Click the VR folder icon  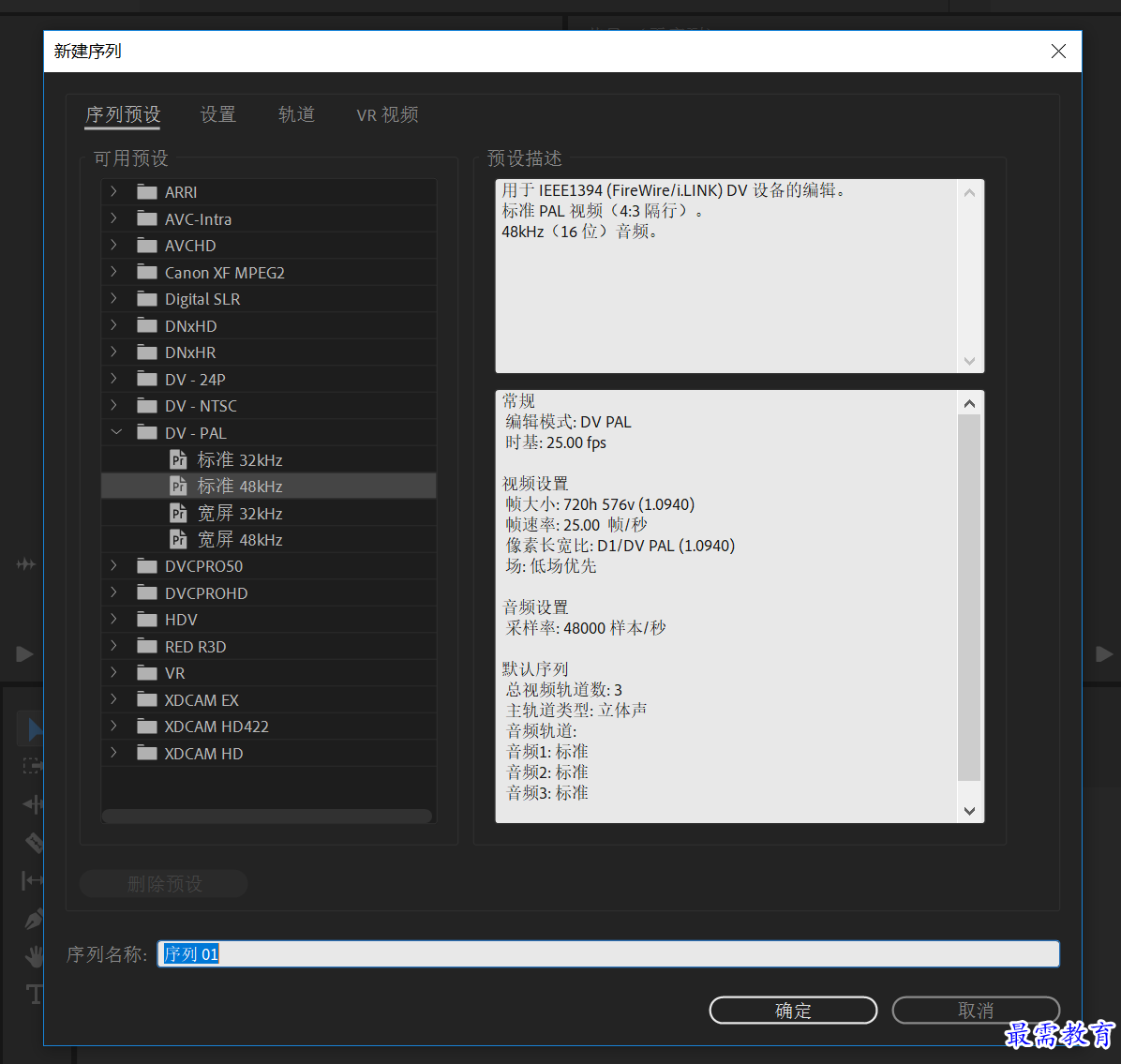click(147, 673)
